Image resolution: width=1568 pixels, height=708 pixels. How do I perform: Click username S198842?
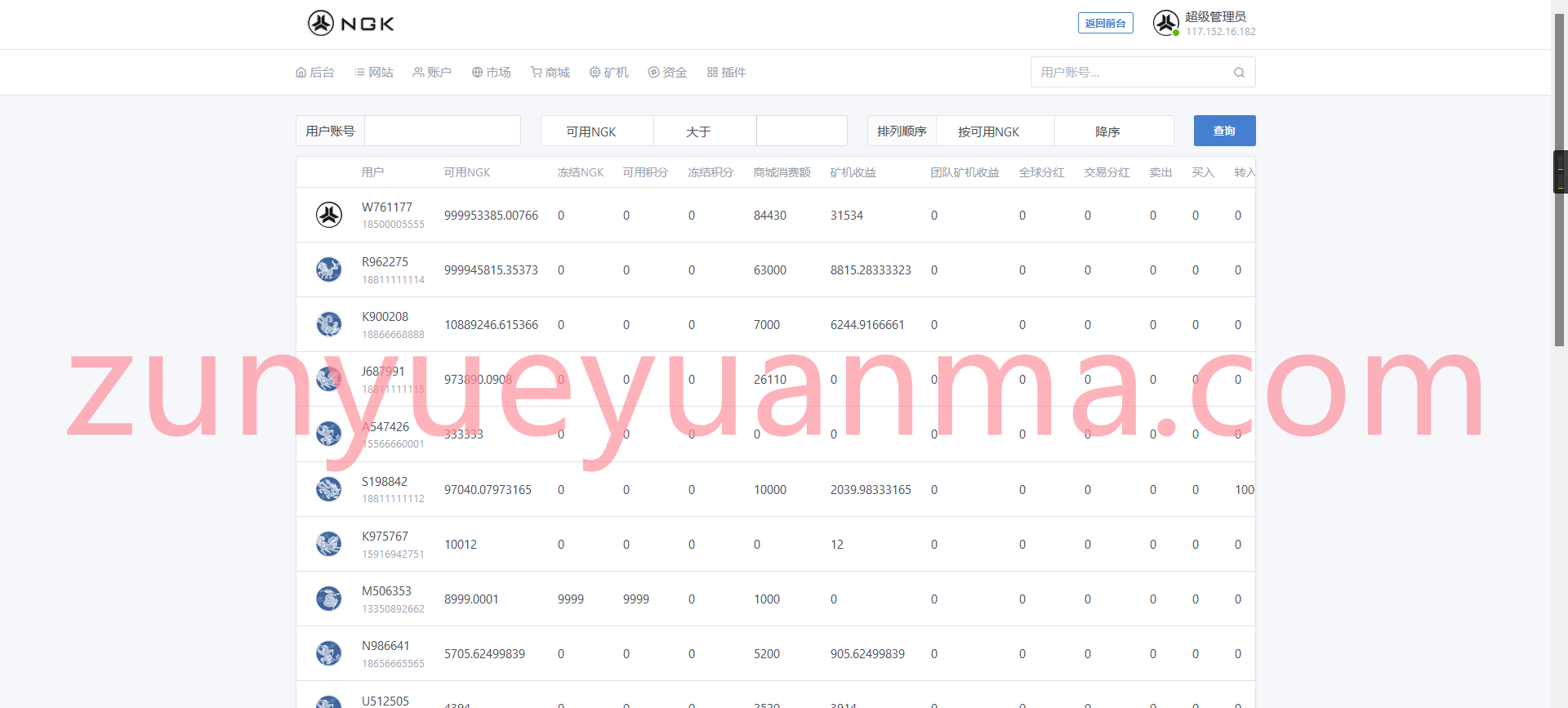(385, 481)
